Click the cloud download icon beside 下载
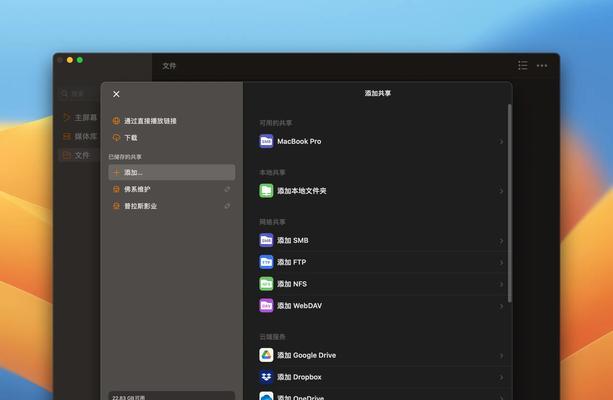The image size is (613, 400). click(116, 138)
